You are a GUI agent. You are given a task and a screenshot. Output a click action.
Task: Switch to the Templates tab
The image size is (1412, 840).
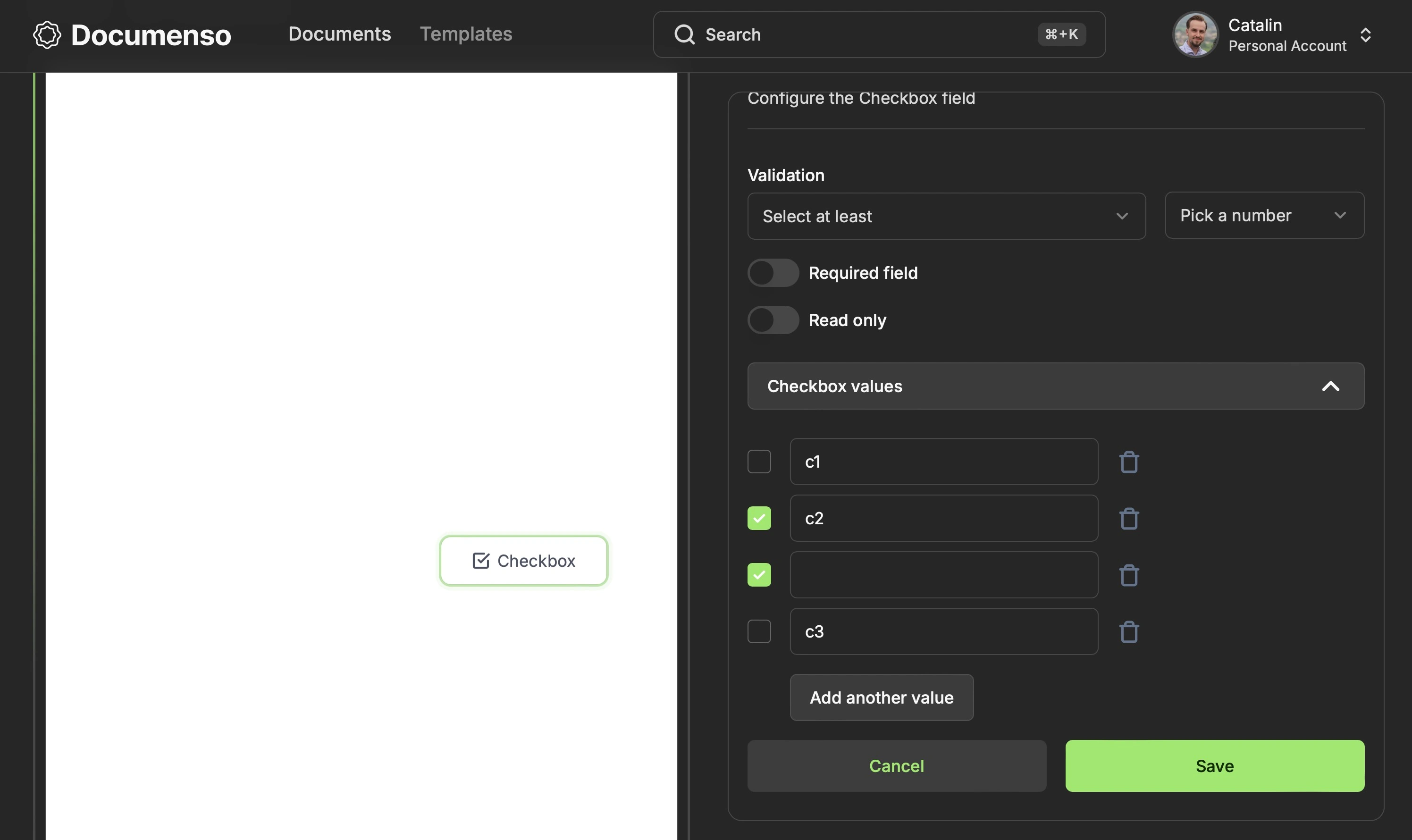[466, 34]
